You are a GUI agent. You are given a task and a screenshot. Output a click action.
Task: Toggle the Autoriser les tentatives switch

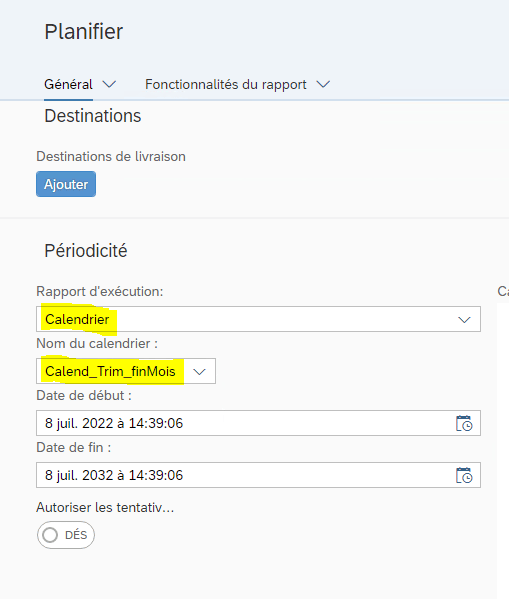click(x=66, y=535)
